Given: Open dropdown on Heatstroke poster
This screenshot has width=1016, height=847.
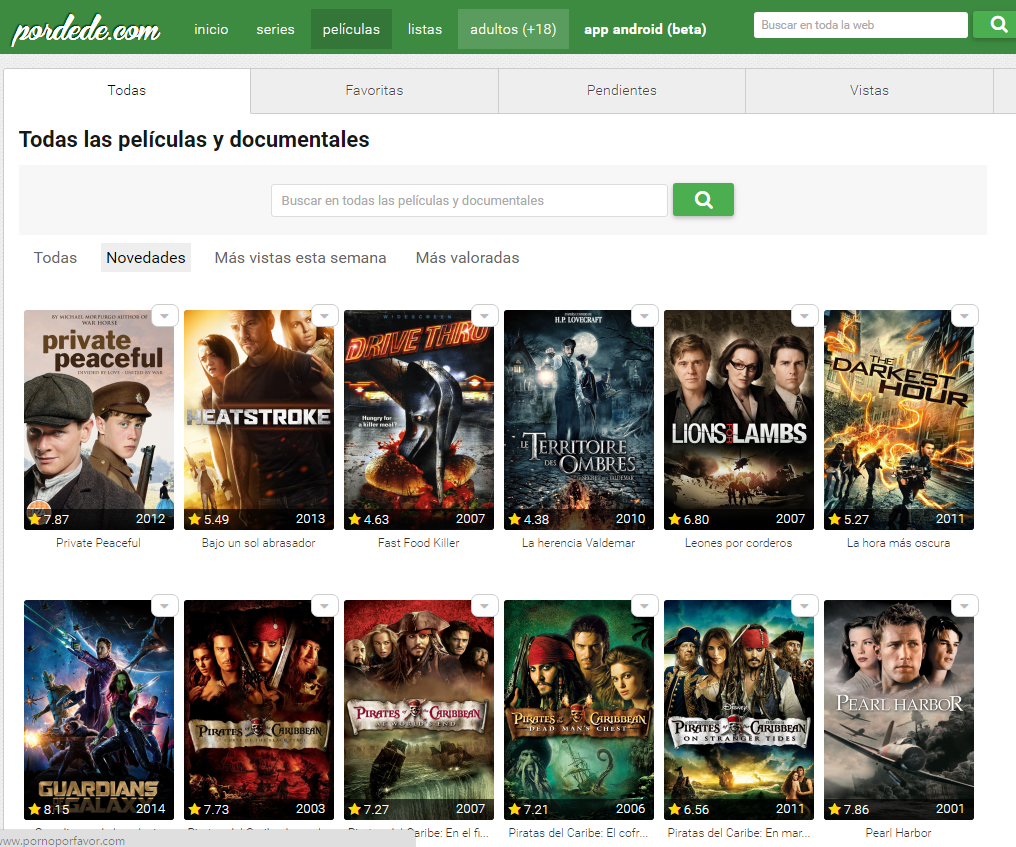Looking at the screenshot, I should point(325,316).
